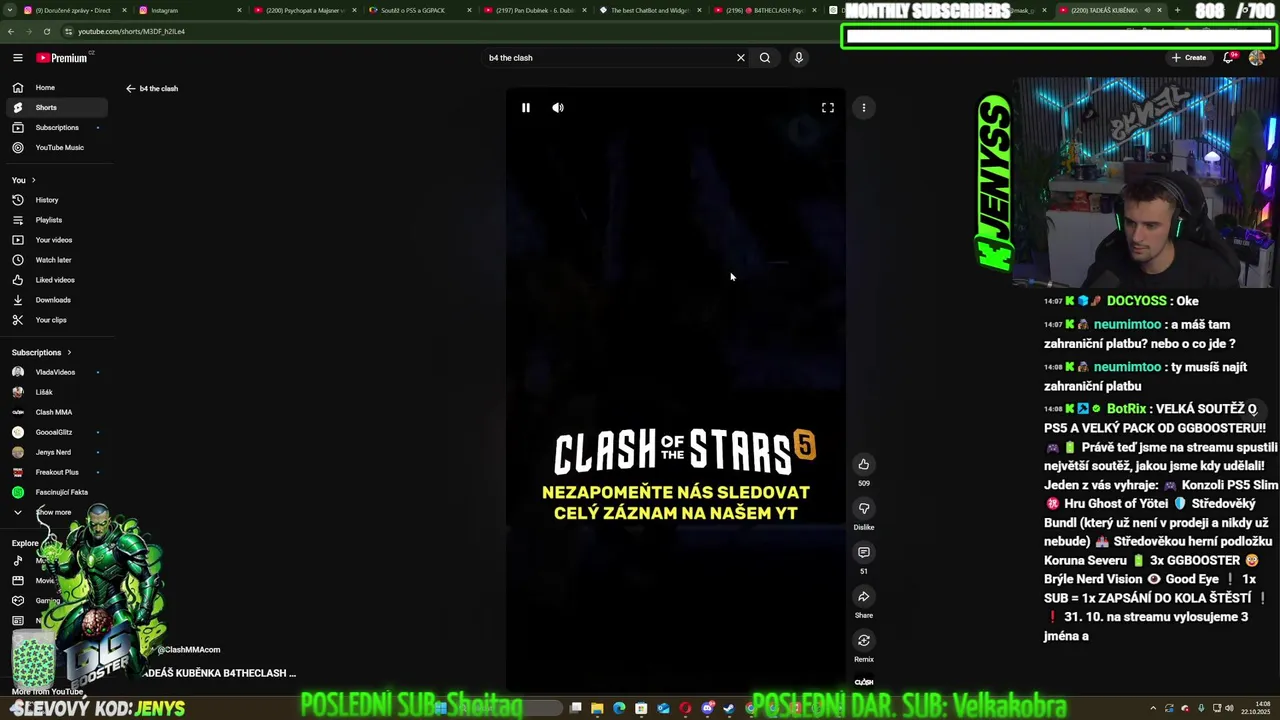1280x720 pixels.
Task: Open account avatar menu
Action: click(1257, 58)
